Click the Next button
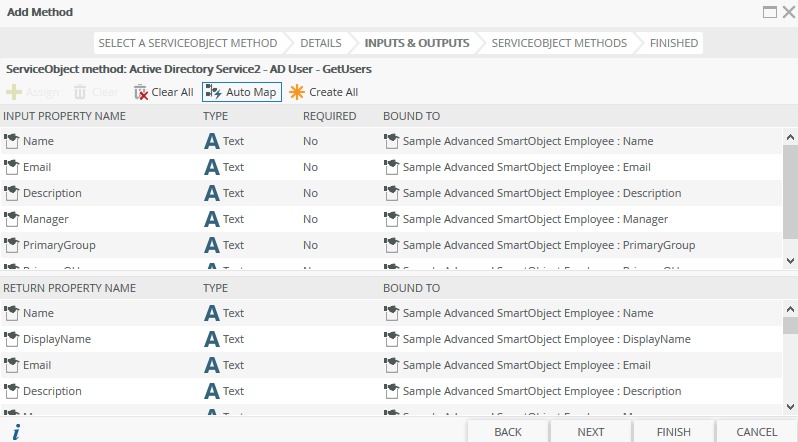Screen dimensions: 798x442 coord(591,432)
